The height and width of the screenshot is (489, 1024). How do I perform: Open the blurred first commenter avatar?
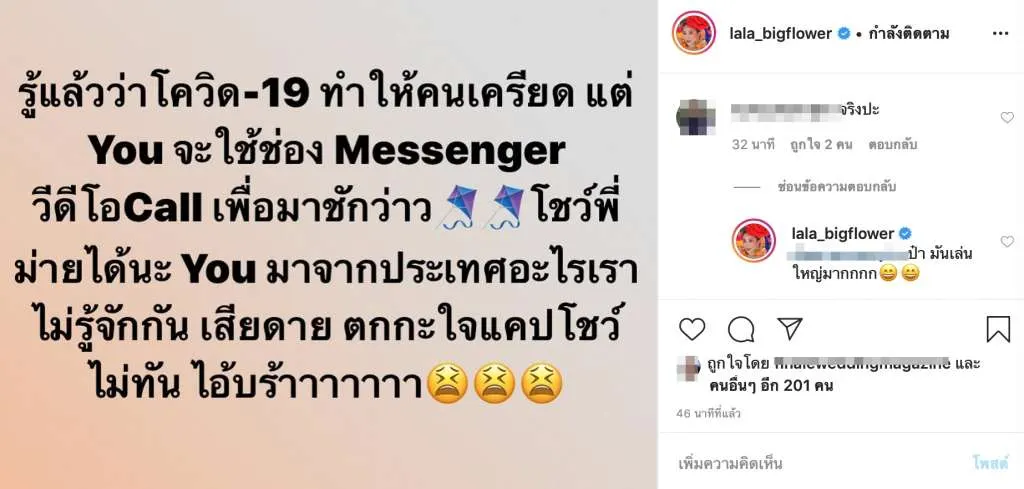pos(695,118)
